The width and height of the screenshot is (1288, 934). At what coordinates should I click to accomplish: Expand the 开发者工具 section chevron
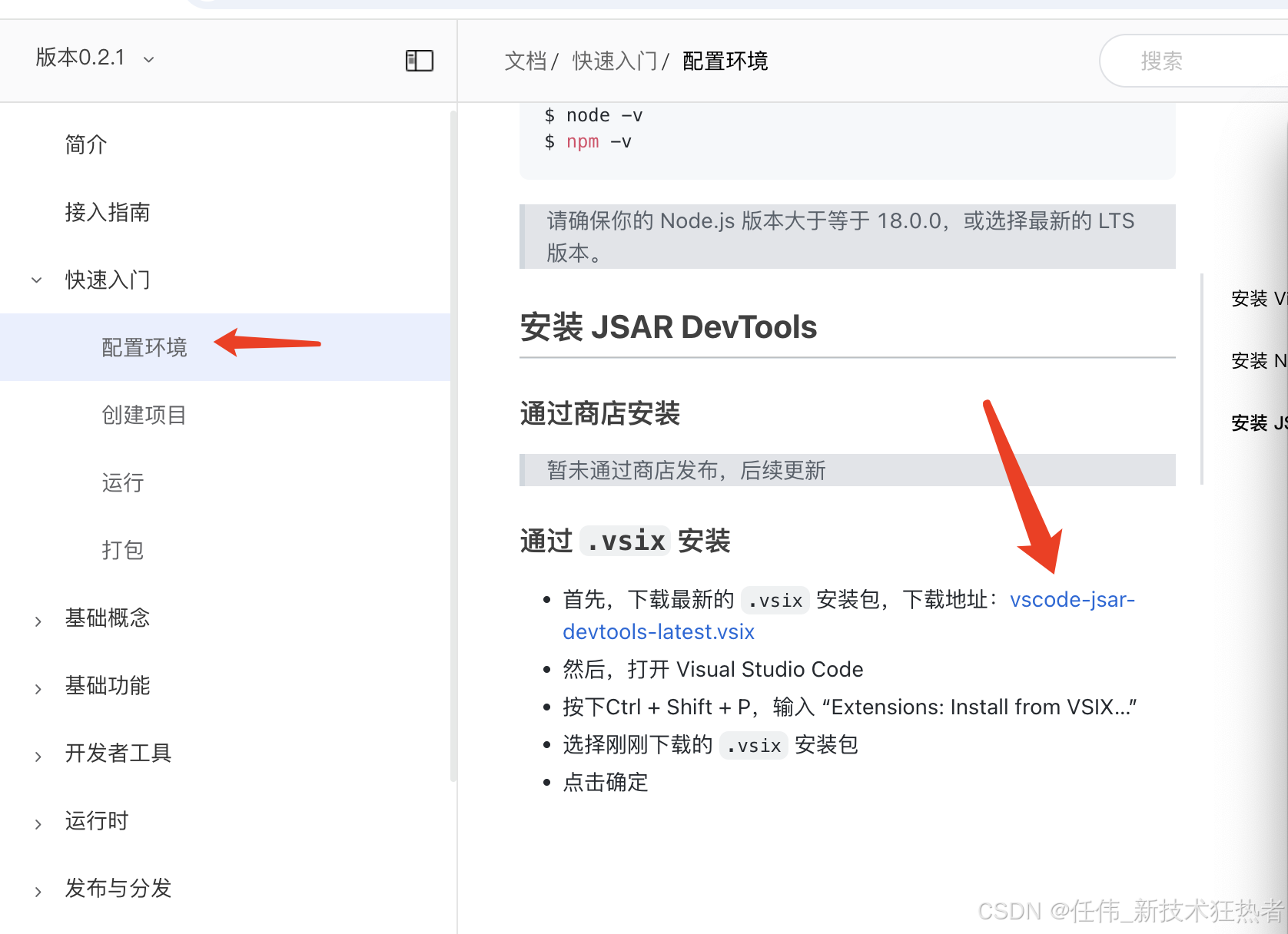point(38,756)
